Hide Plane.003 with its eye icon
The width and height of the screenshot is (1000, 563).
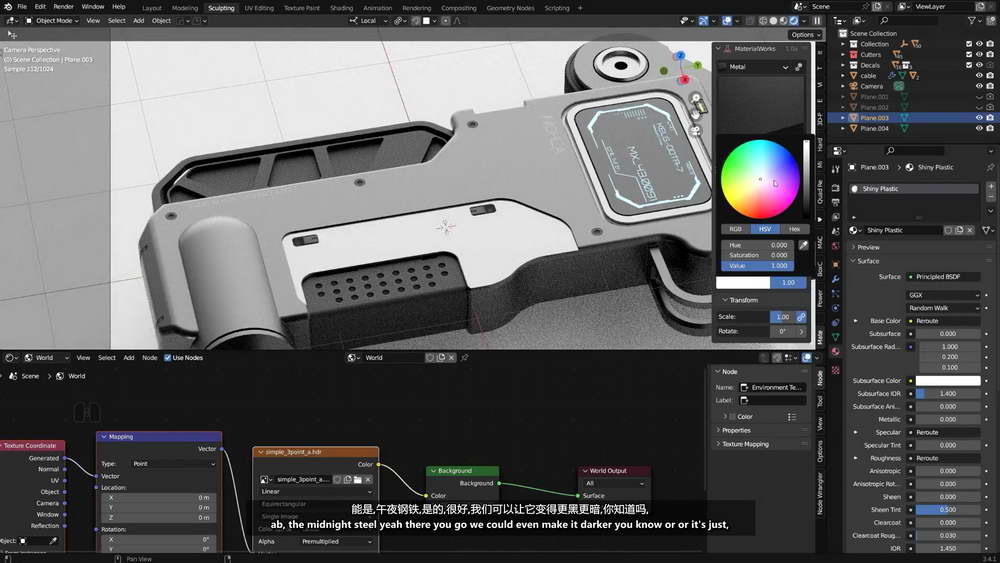(979, 118)
